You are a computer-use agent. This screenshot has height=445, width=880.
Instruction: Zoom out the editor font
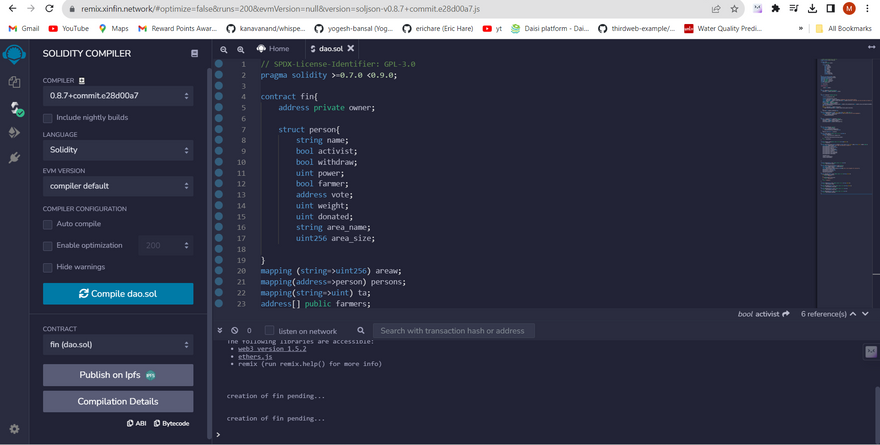[x=224, y=49]
